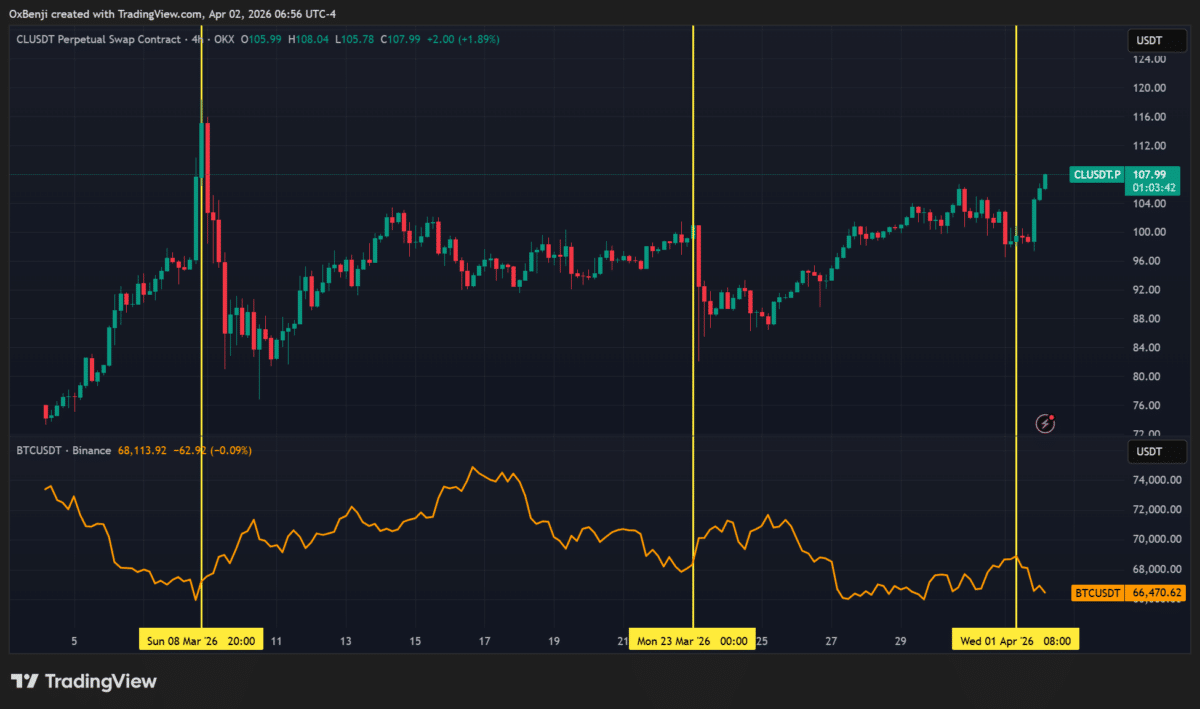This screenshot has height=709, width=1200.
Task: Click date 13 on the time axis
Action: click(x=345, y=641)
